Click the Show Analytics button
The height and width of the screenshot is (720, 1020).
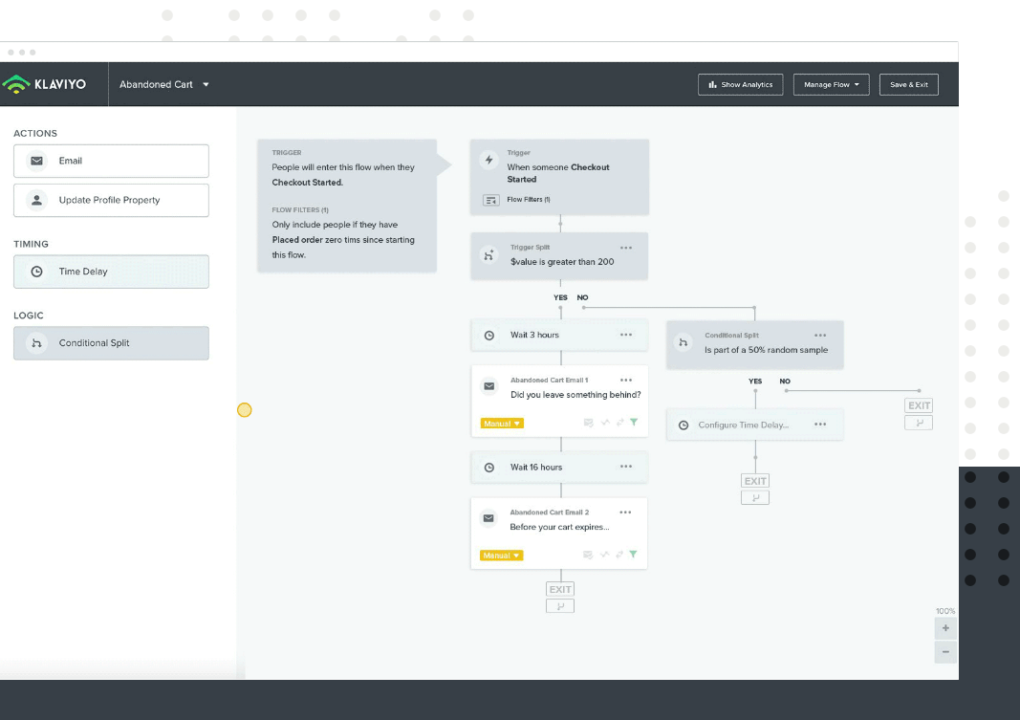(x=740, y=85)
